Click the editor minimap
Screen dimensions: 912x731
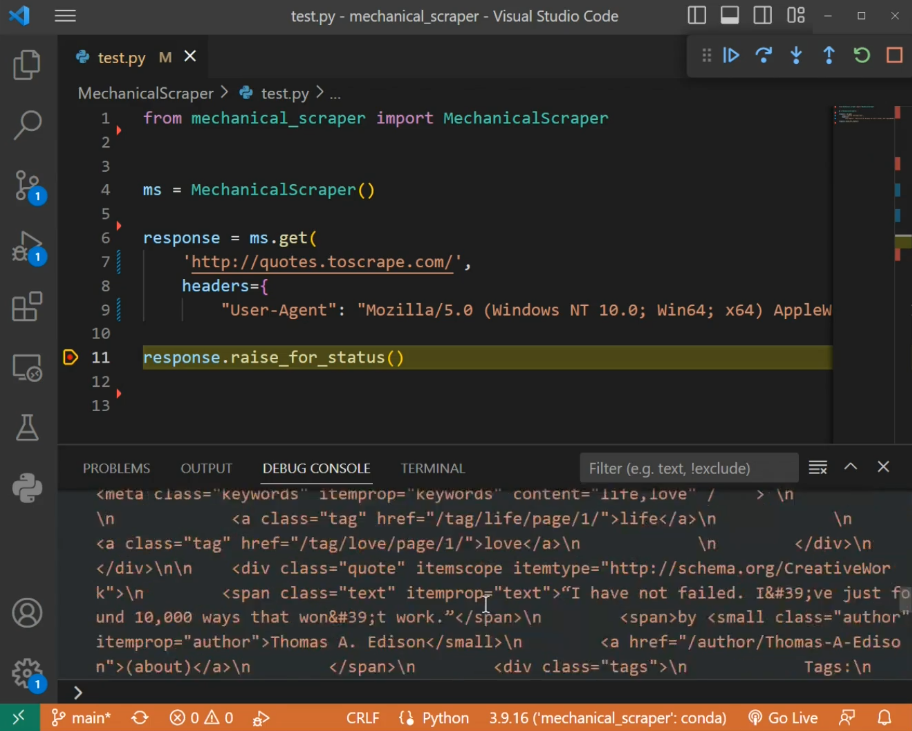863,273
